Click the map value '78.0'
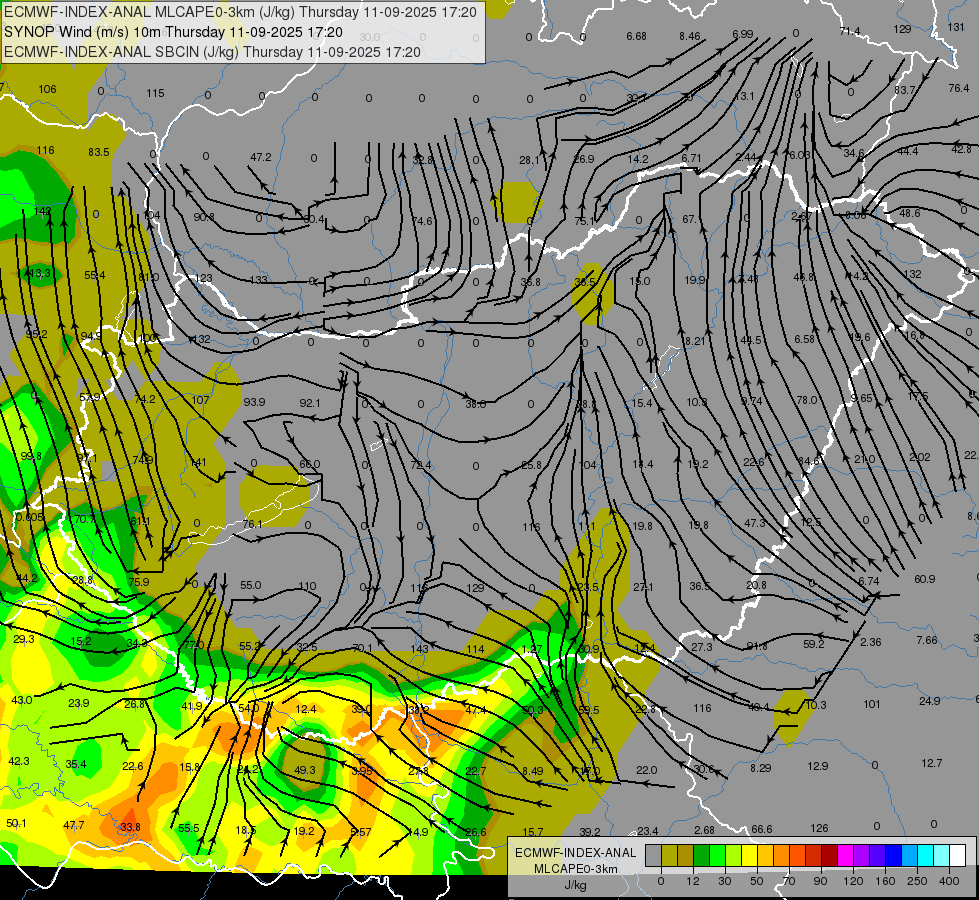This screenshot has height=900, width=979. click(807, 400)
